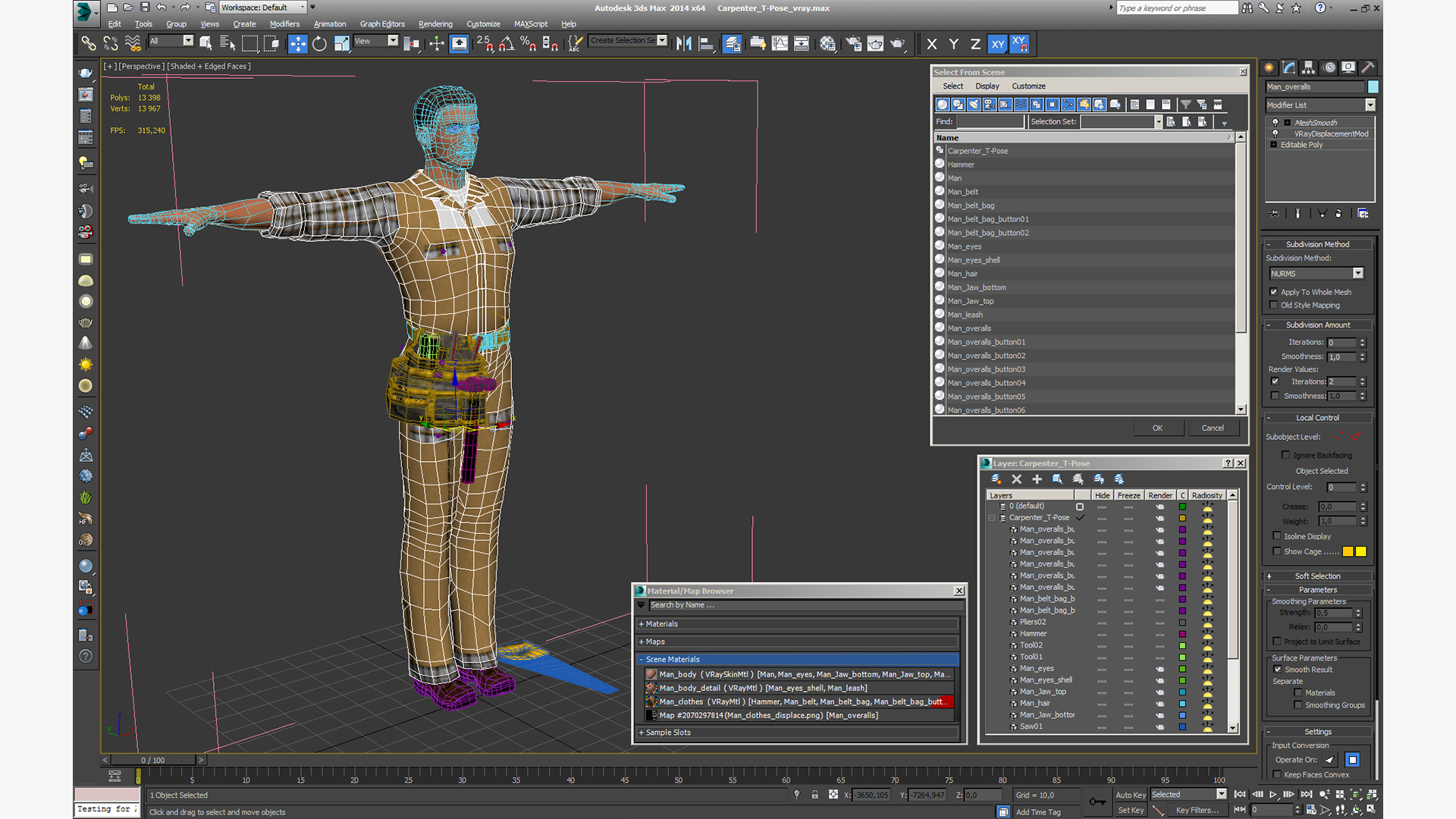Click the Select and Link tool
This screenshot has height=819, width=1456.
click(89, 44)
